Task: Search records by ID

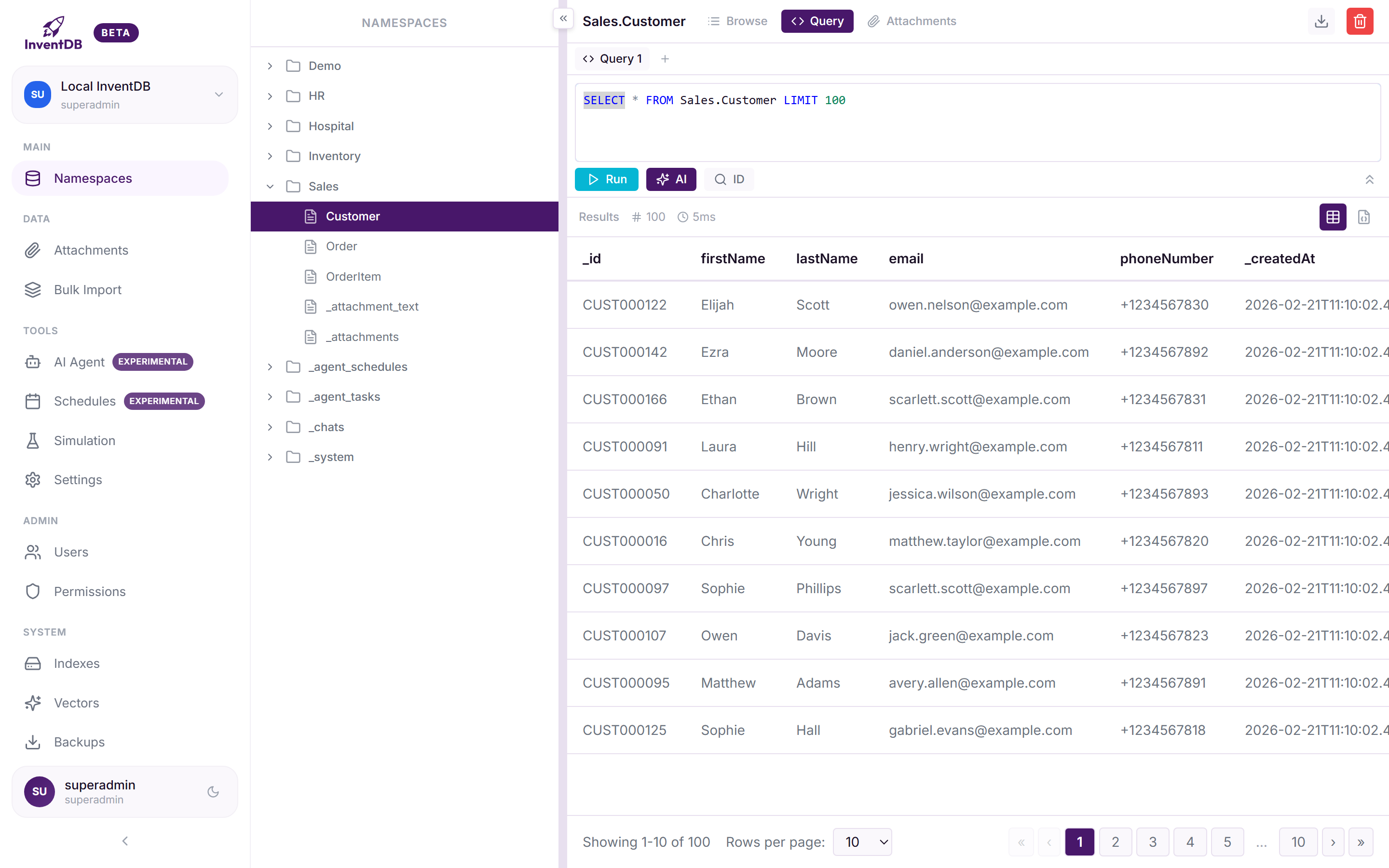Action: 728,179
